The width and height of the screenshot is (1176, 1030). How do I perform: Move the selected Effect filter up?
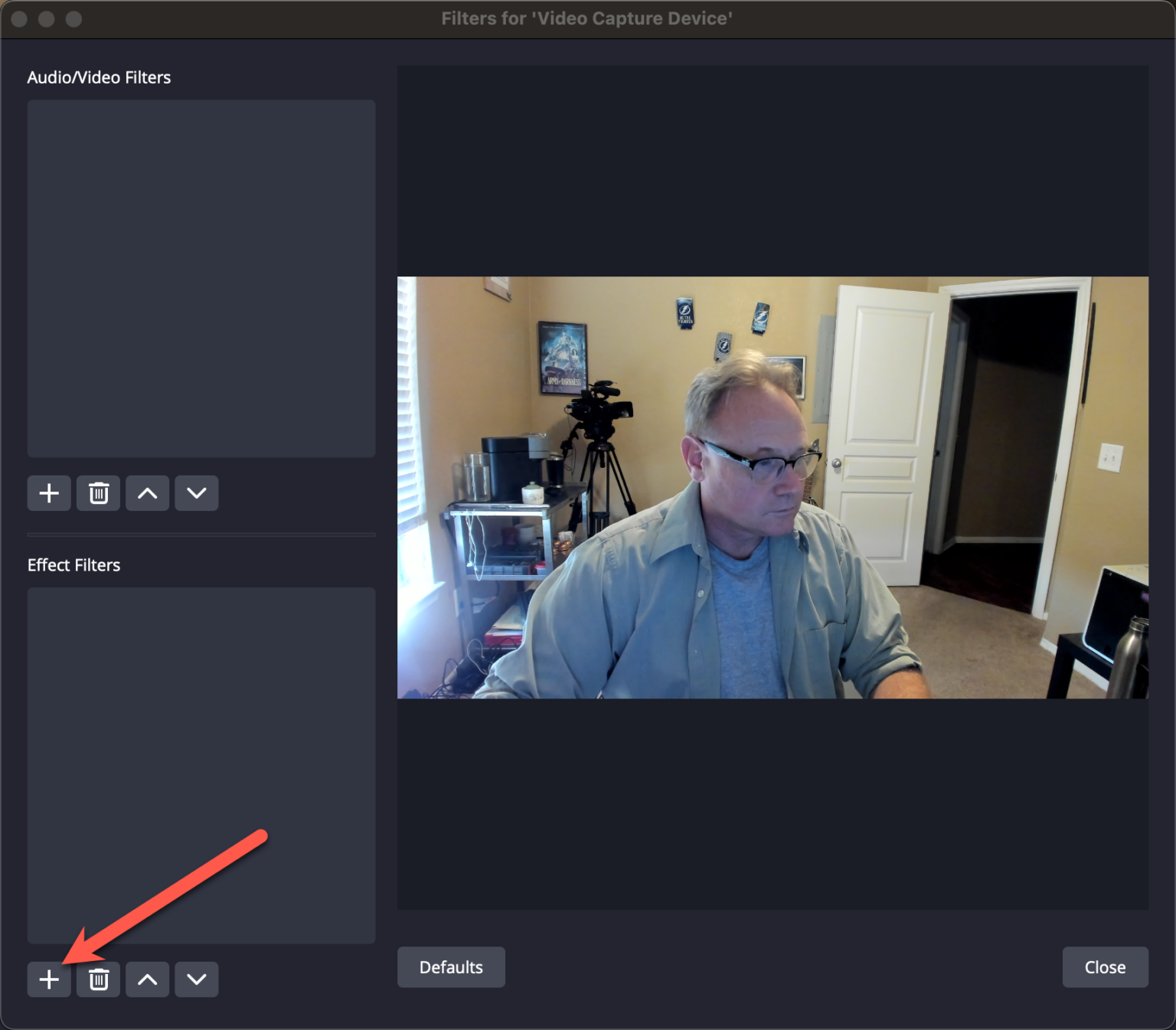147,979
